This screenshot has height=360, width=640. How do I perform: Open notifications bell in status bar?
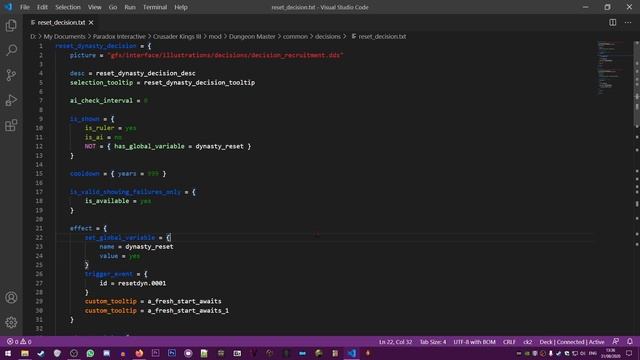point(630,342)
